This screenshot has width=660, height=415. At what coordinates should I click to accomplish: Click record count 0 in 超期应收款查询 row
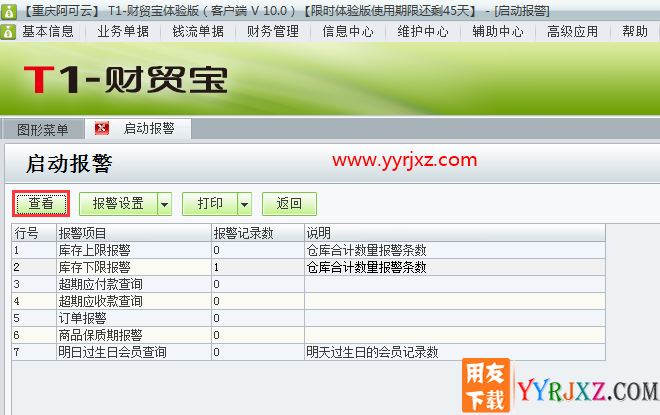tap(258, 301)
